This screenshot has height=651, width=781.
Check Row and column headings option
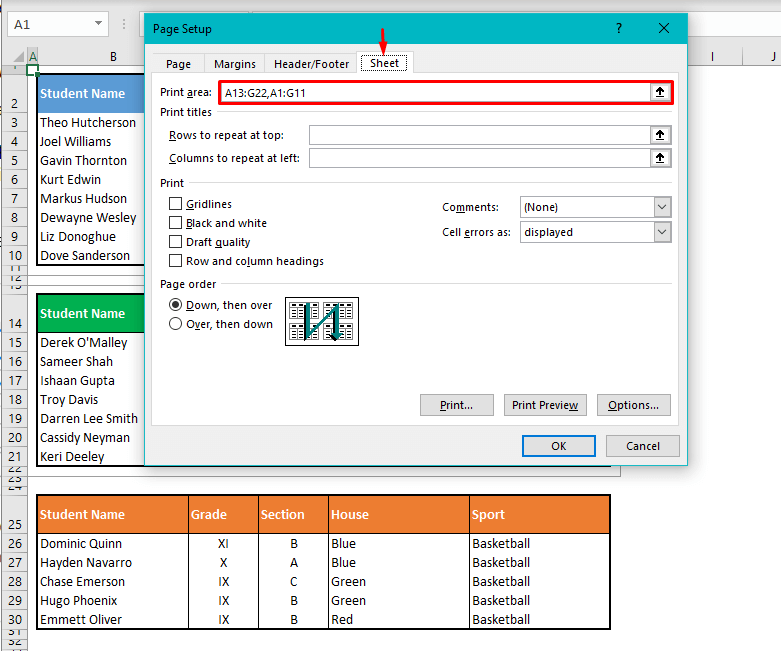coord(175,260)
